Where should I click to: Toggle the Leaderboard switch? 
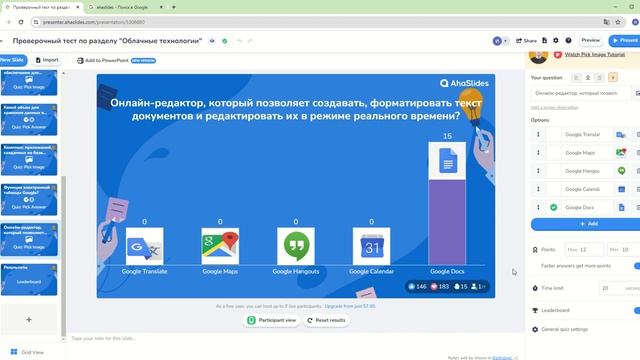tap(637, 310)
